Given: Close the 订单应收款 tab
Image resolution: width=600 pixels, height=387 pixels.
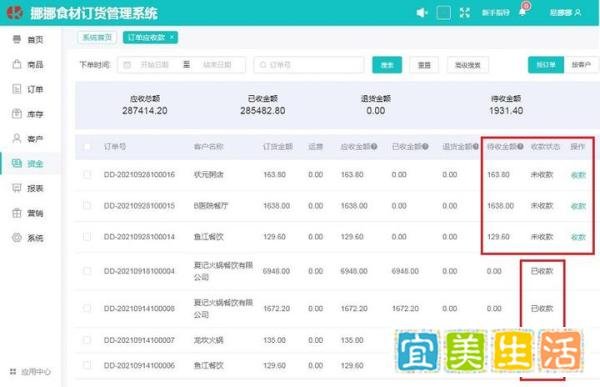Looking at the screenshot, I should [x=172, y=37].
